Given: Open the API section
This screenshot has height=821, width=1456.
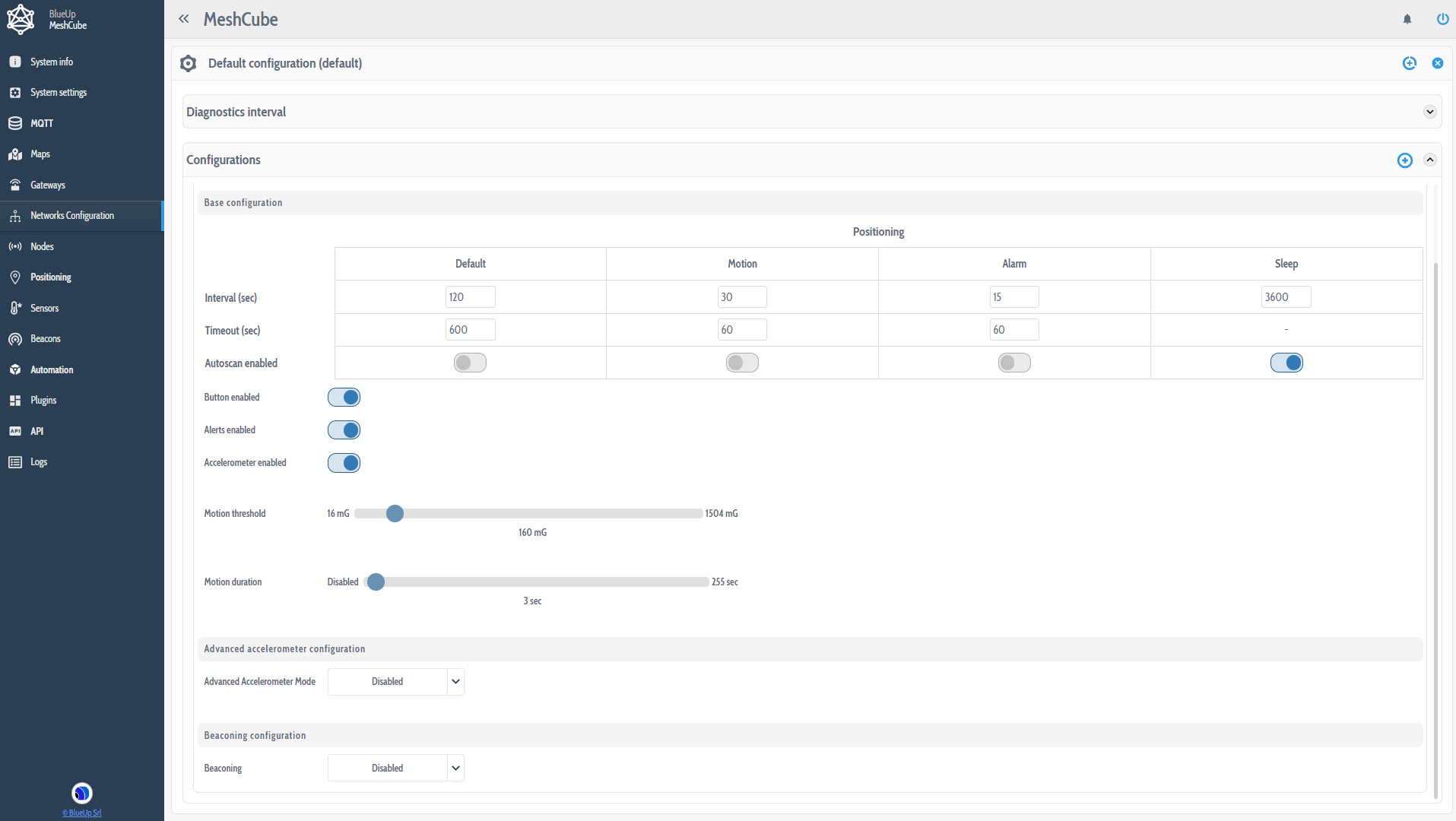Looking at the screenshot, I should coord(36,431).
